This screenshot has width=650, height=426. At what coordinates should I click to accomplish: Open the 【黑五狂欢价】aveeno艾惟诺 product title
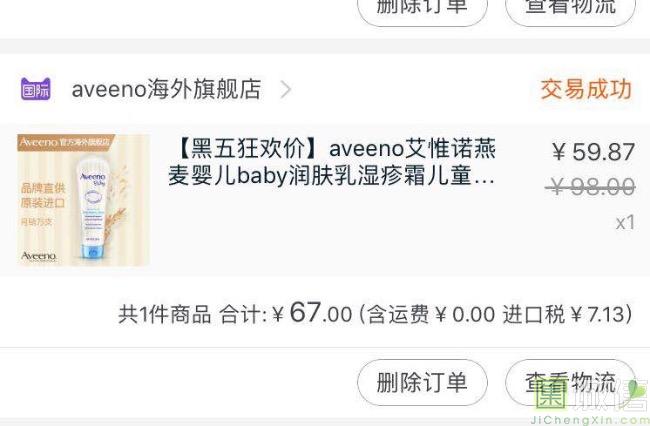[331, 162]
